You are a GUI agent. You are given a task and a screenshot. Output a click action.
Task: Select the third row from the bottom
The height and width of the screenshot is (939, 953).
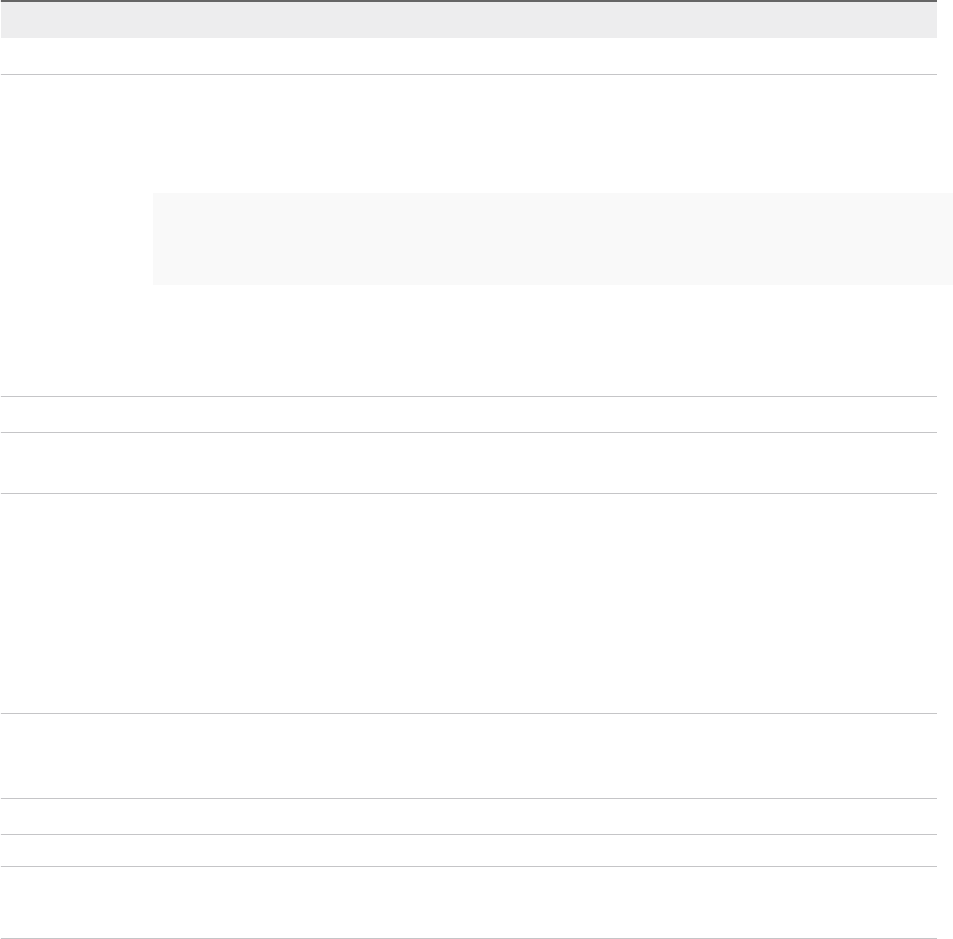coord(468,817)
